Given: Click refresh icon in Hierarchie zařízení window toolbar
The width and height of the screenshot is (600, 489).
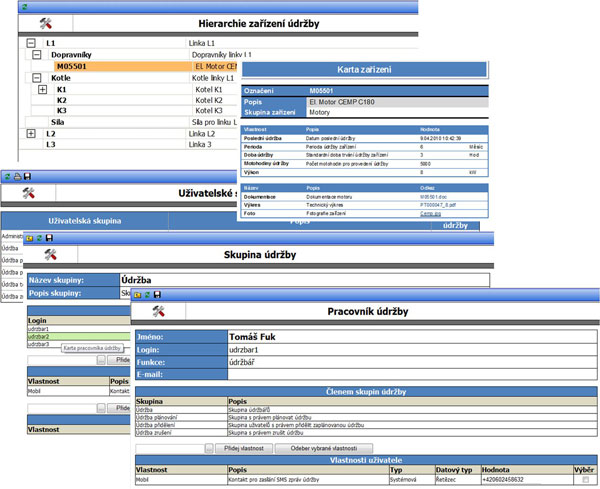Looking at the screenshot, I should pos(24,7).
